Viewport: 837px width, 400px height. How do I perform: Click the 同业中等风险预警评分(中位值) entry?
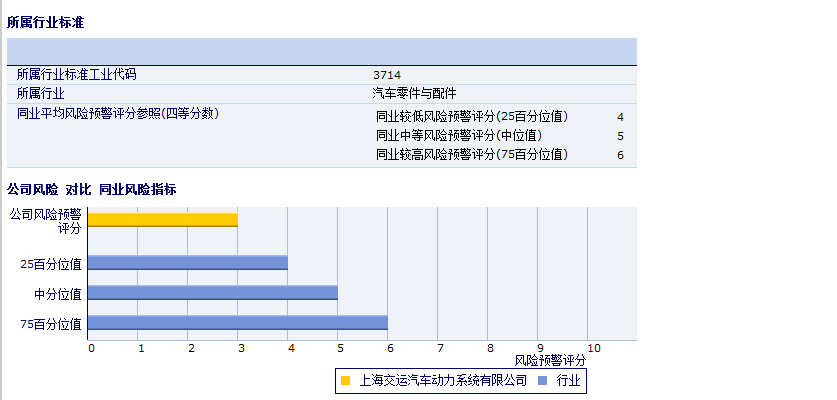(459, 136)
